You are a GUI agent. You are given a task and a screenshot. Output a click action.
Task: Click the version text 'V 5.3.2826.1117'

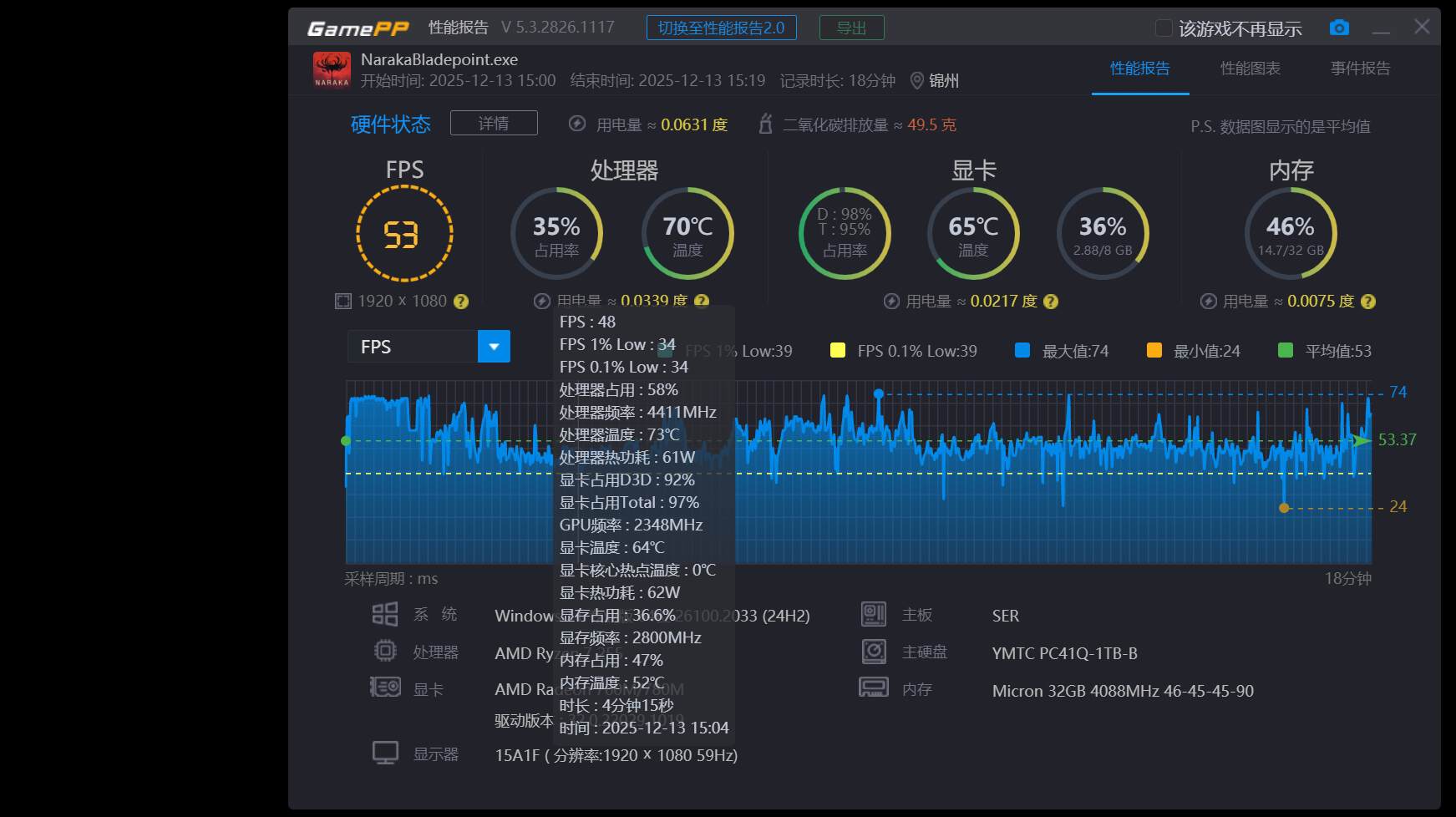pos(558,27)
